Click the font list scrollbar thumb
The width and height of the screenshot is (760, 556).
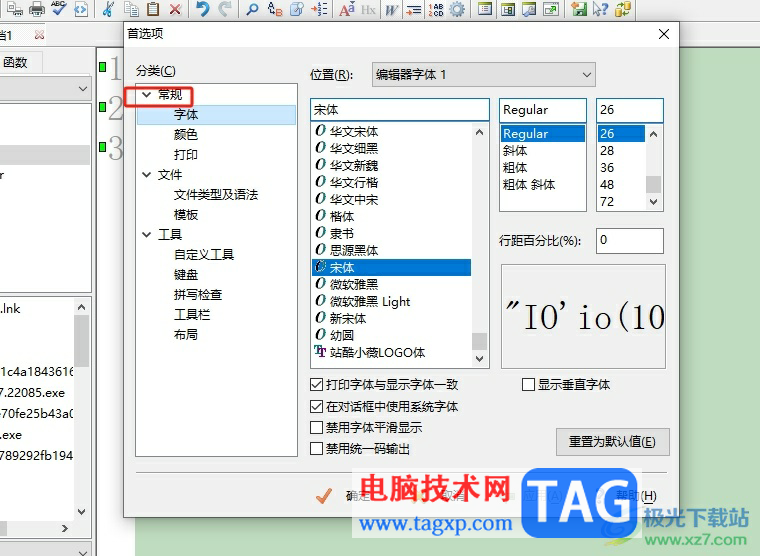pyautogui.click(x=479, y=341)
